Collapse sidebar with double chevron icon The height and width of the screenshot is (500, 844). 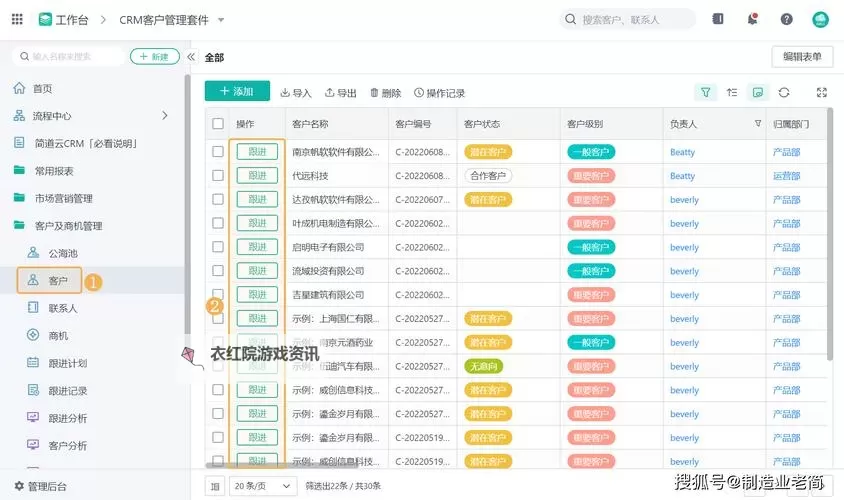(191, 57)
